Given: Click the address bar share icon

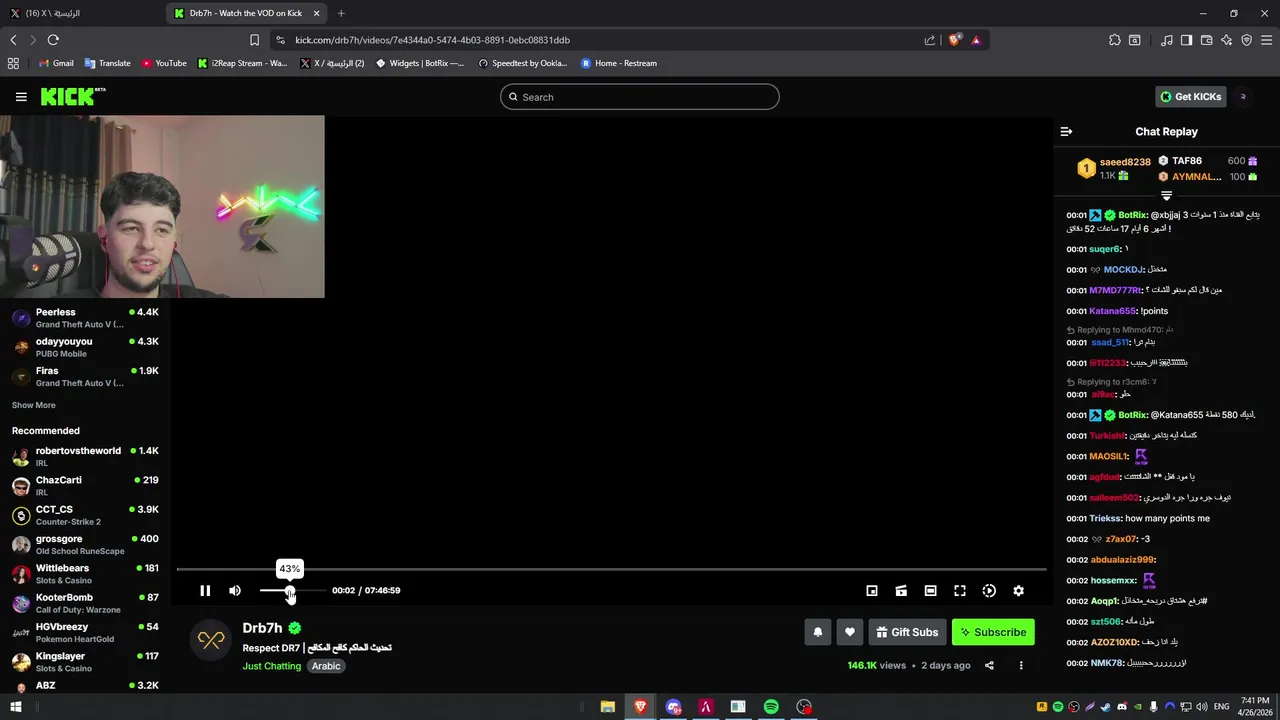Looking at the screenshot, I should (x=930, y=40).
